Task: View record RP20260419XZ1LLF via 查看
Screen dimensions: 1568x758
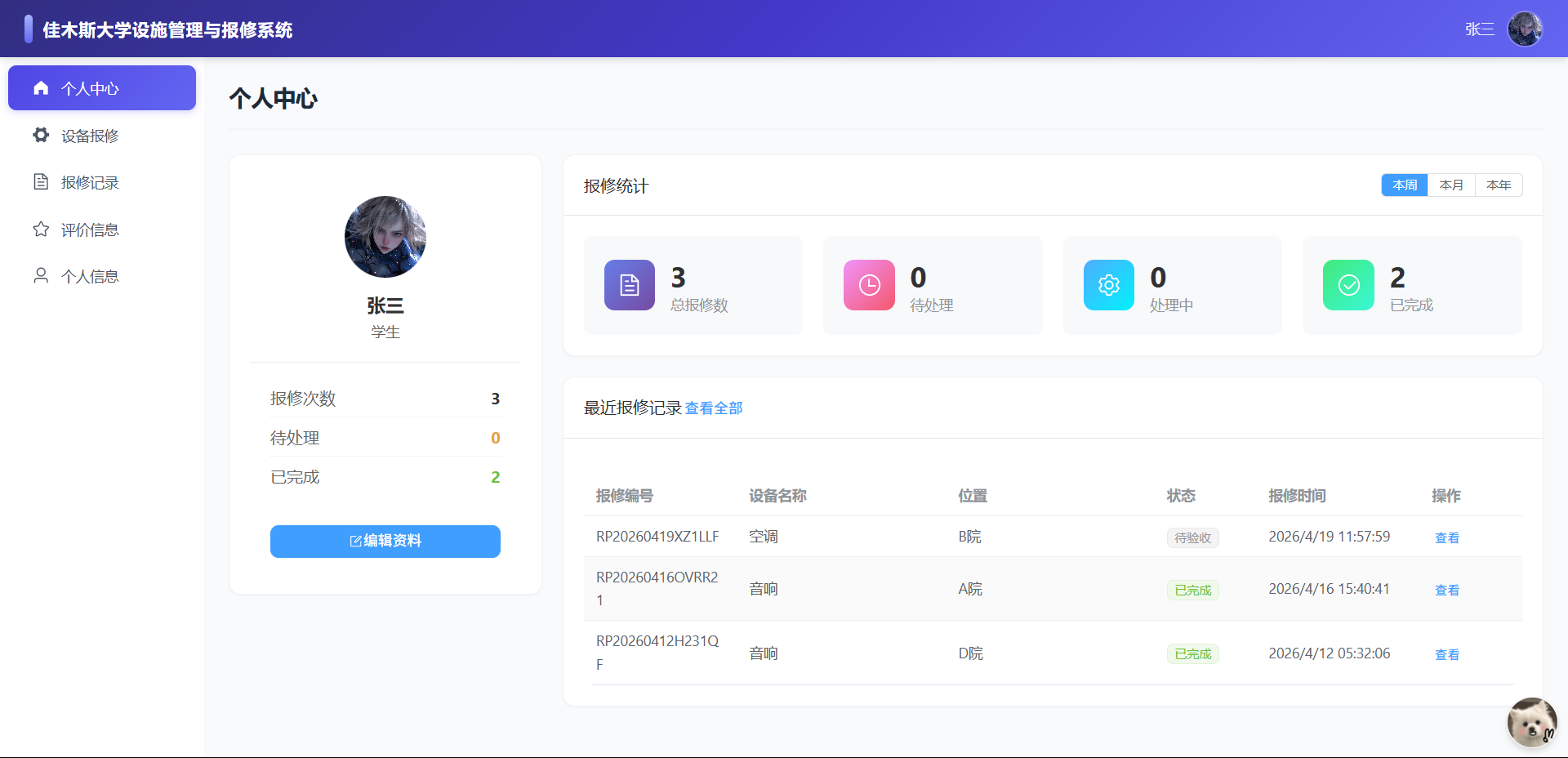Action: click(1447, 537)
